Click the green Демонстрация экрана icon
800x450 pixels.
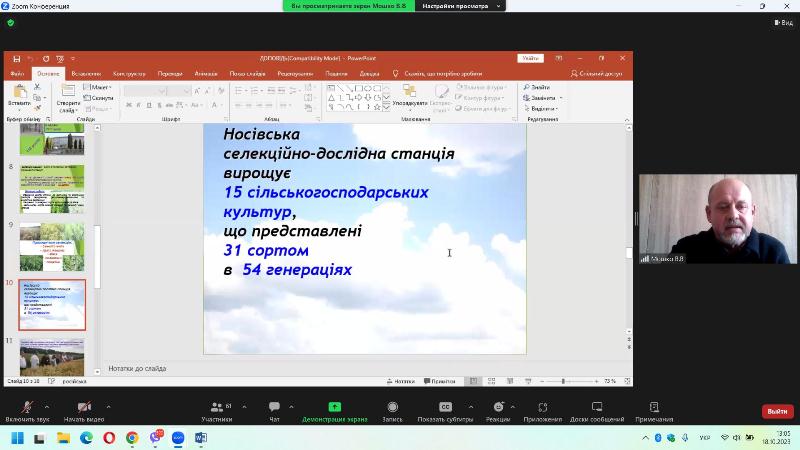click(334, 408)
